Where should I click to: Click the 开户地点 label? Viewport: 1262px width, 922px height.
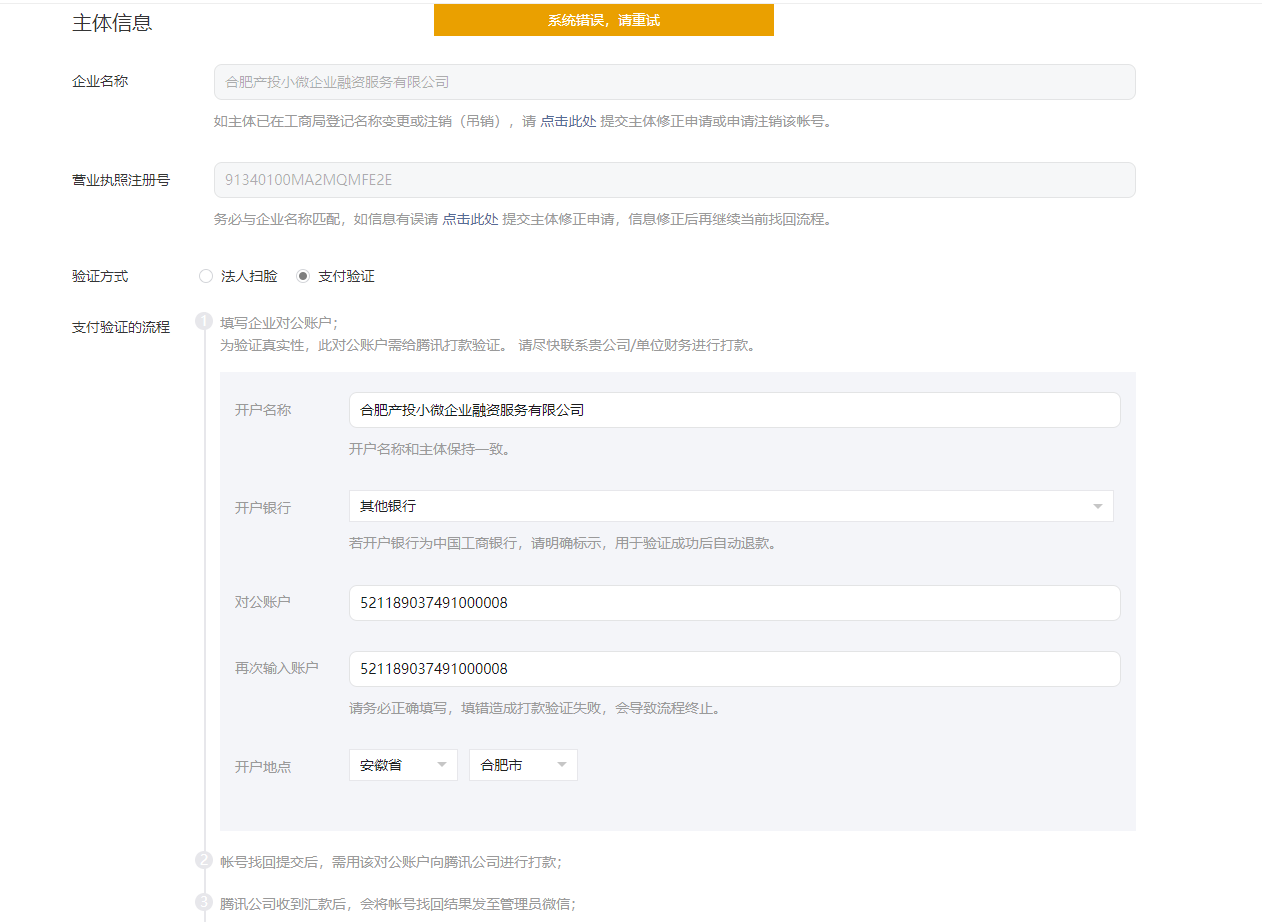263,767
